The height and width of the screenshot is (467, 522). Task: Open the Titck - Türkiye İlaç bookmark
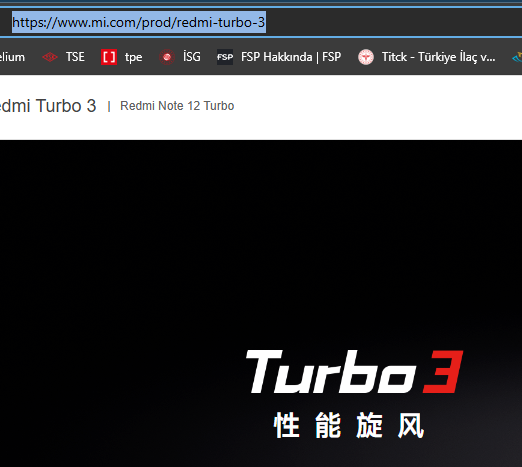pyautogui.click(x=427, y=57)
